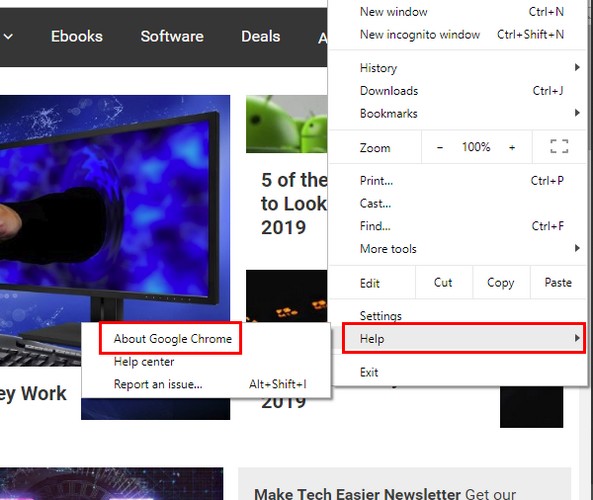
Task: Open Help center from the submenu
Action: [x=144, y=362]
